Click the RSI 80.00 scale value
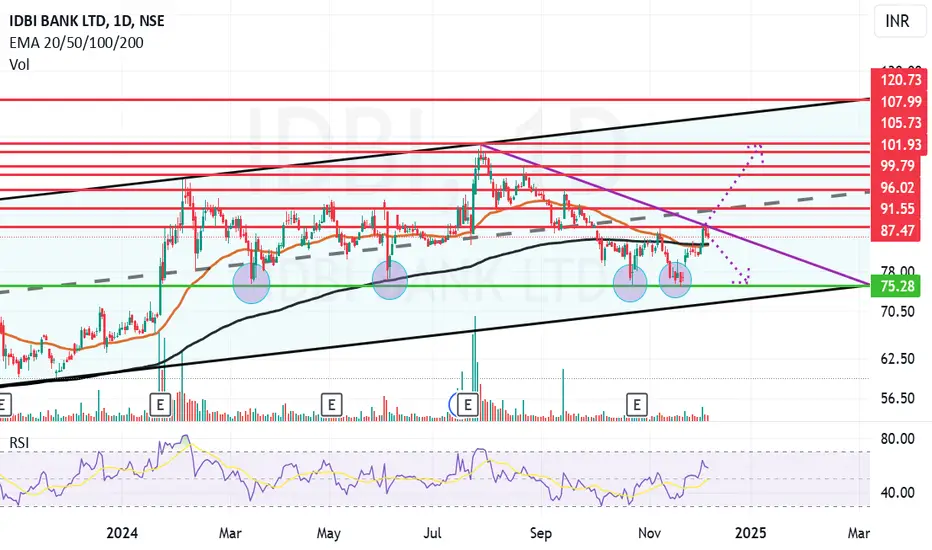The width and height of the screenshot is (932, 550). (x=898, y=439)
